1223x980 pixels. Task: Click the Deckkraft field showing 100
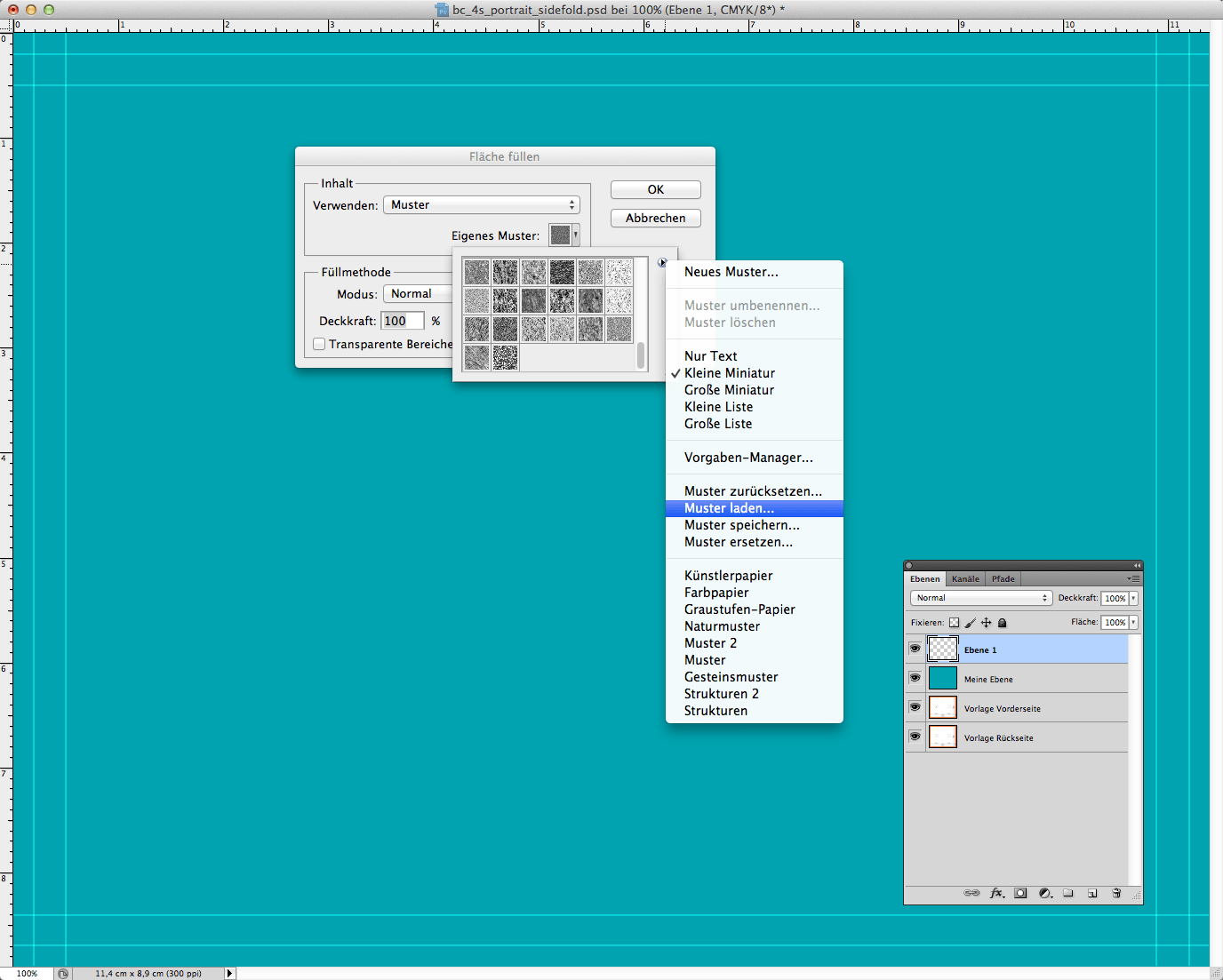click(402, 321)
